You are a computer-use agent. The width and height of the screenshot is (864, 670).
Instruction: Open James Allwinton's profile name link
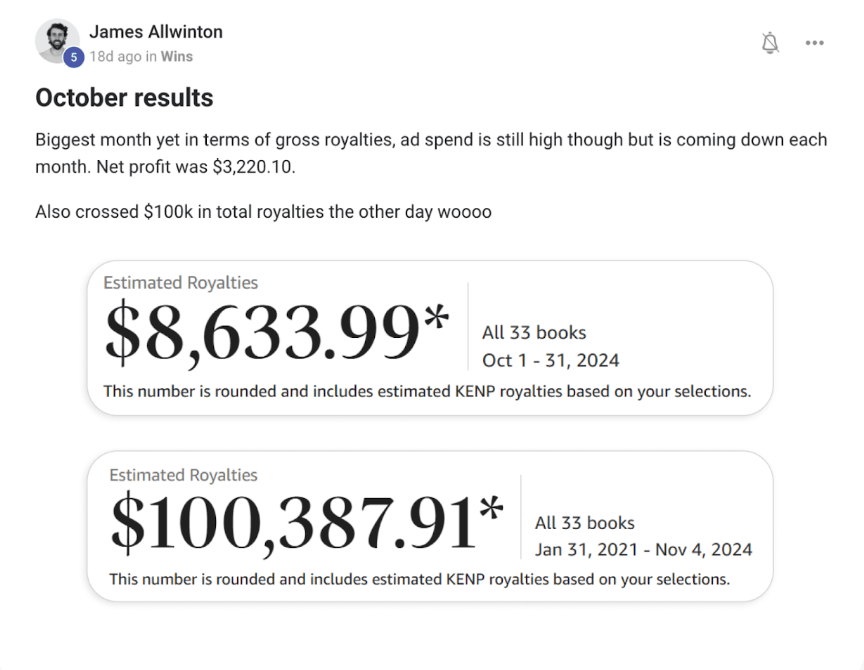click(x=155, y=32)
